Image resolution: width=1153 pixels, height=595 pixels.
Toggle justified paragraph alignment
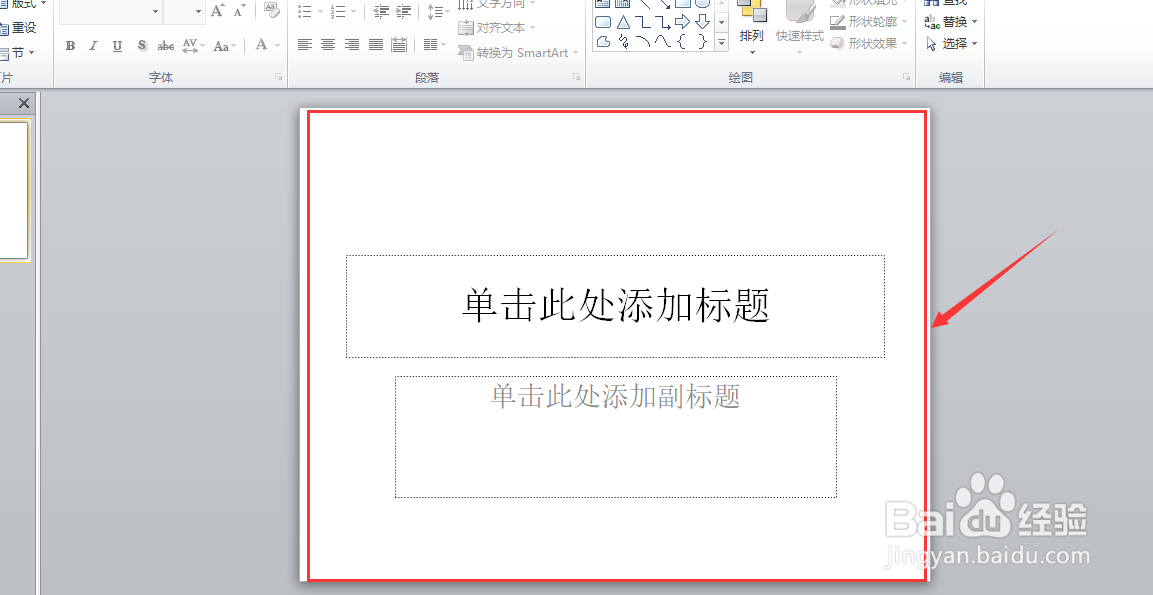(x=376, y=44)
